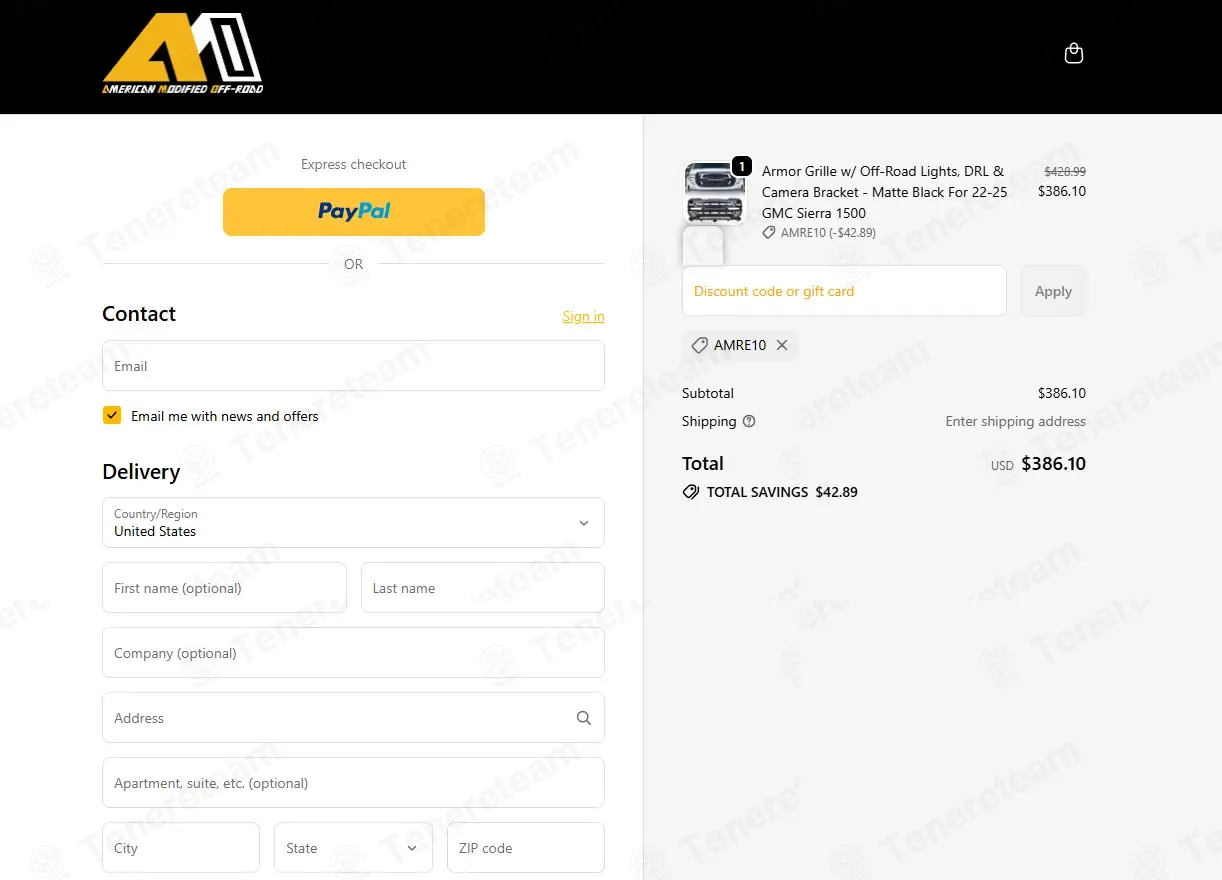Pay with PayPal express checkout
This screenshot has height=880, width=1222.
coord(353,212)
